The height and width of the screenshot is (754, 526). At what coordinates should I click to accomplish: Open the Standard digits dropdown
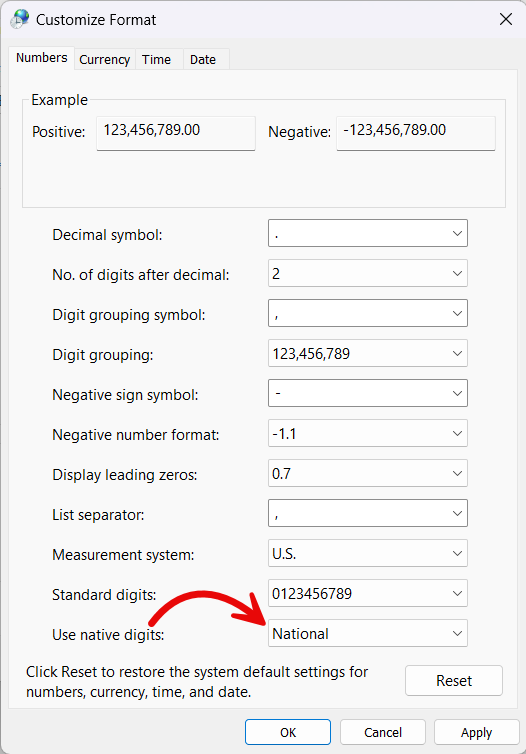(x=368, y=593)
